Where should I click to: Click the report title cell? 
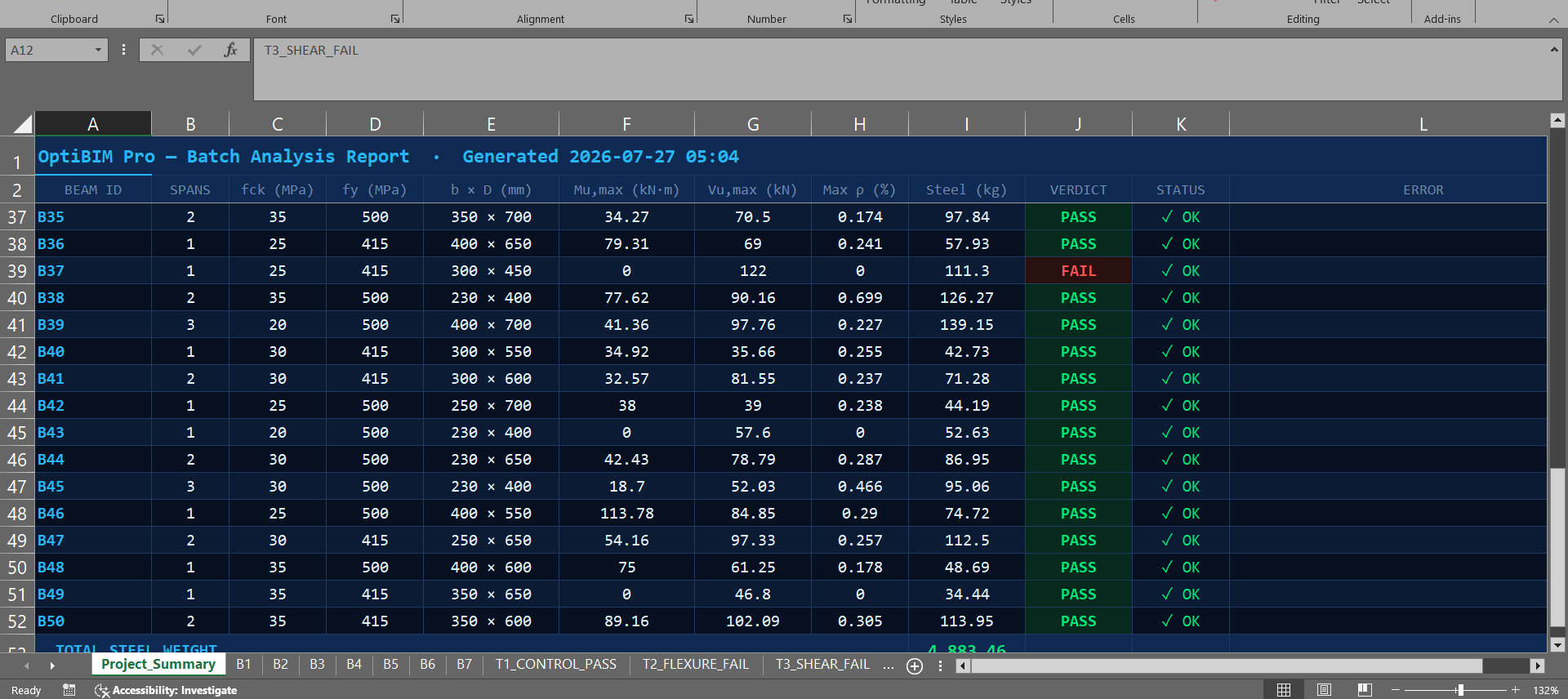388,156
